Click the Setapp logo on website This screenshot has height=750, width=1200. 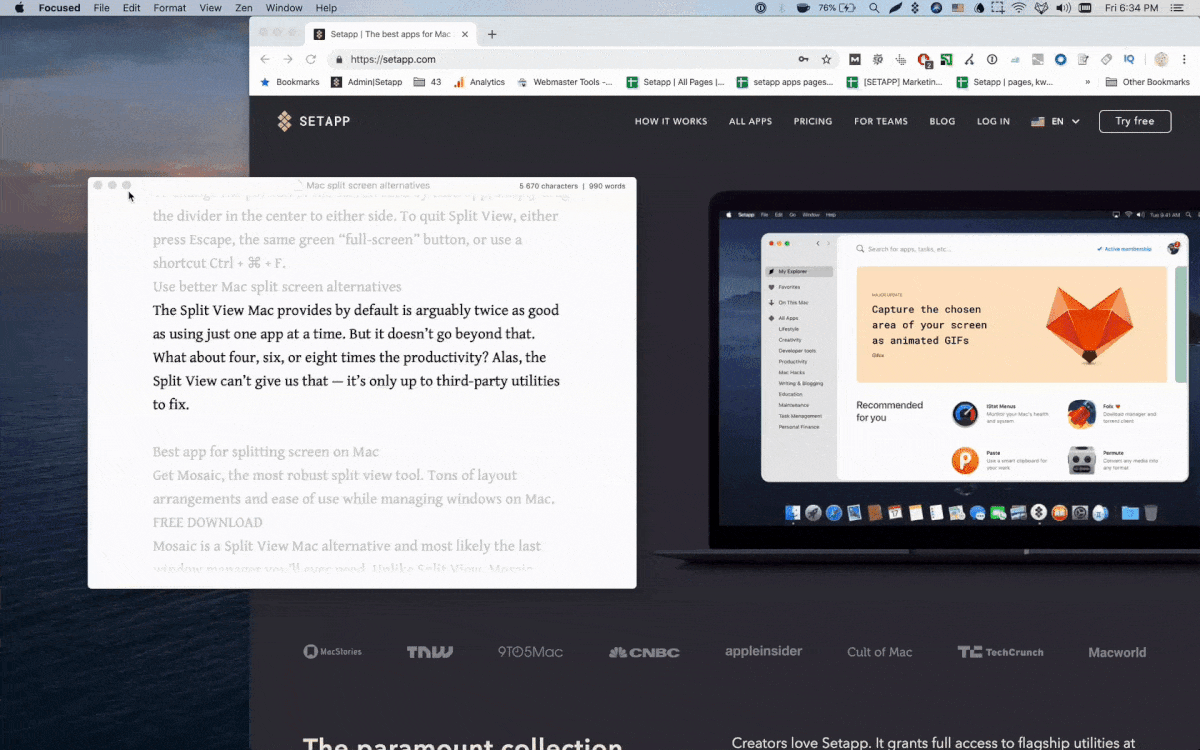(x=313, y=121)
